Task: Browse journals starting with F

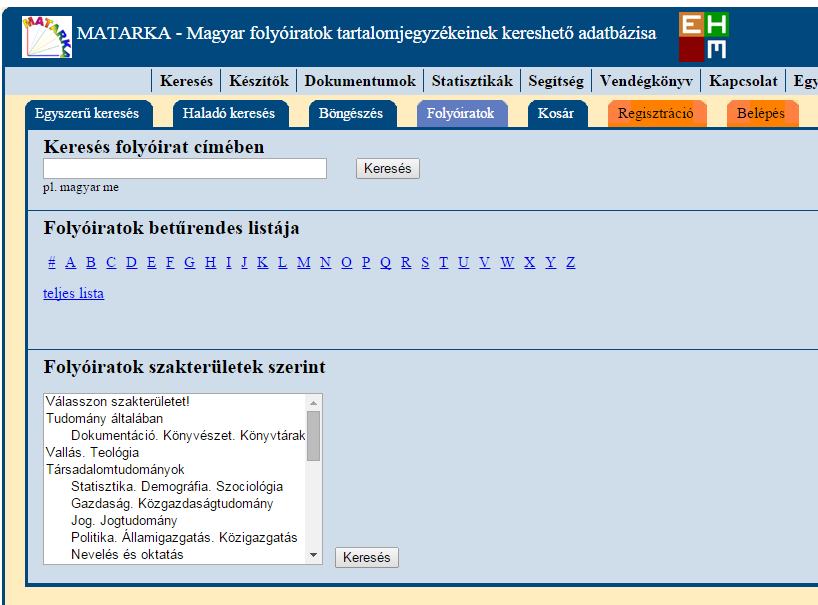Action: [x=170, y=262]
